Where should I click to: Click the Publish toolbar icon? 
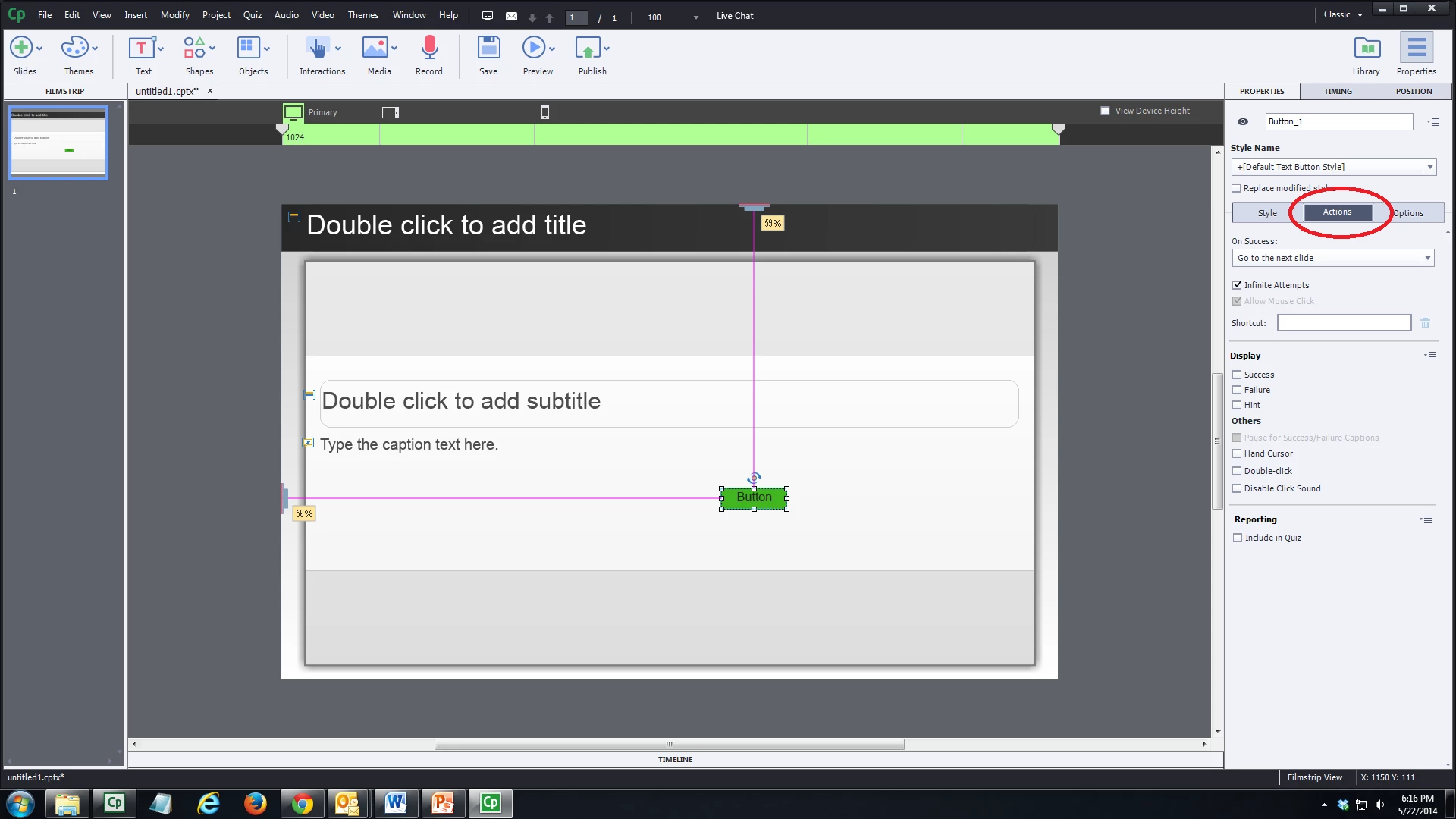(588, 49)
